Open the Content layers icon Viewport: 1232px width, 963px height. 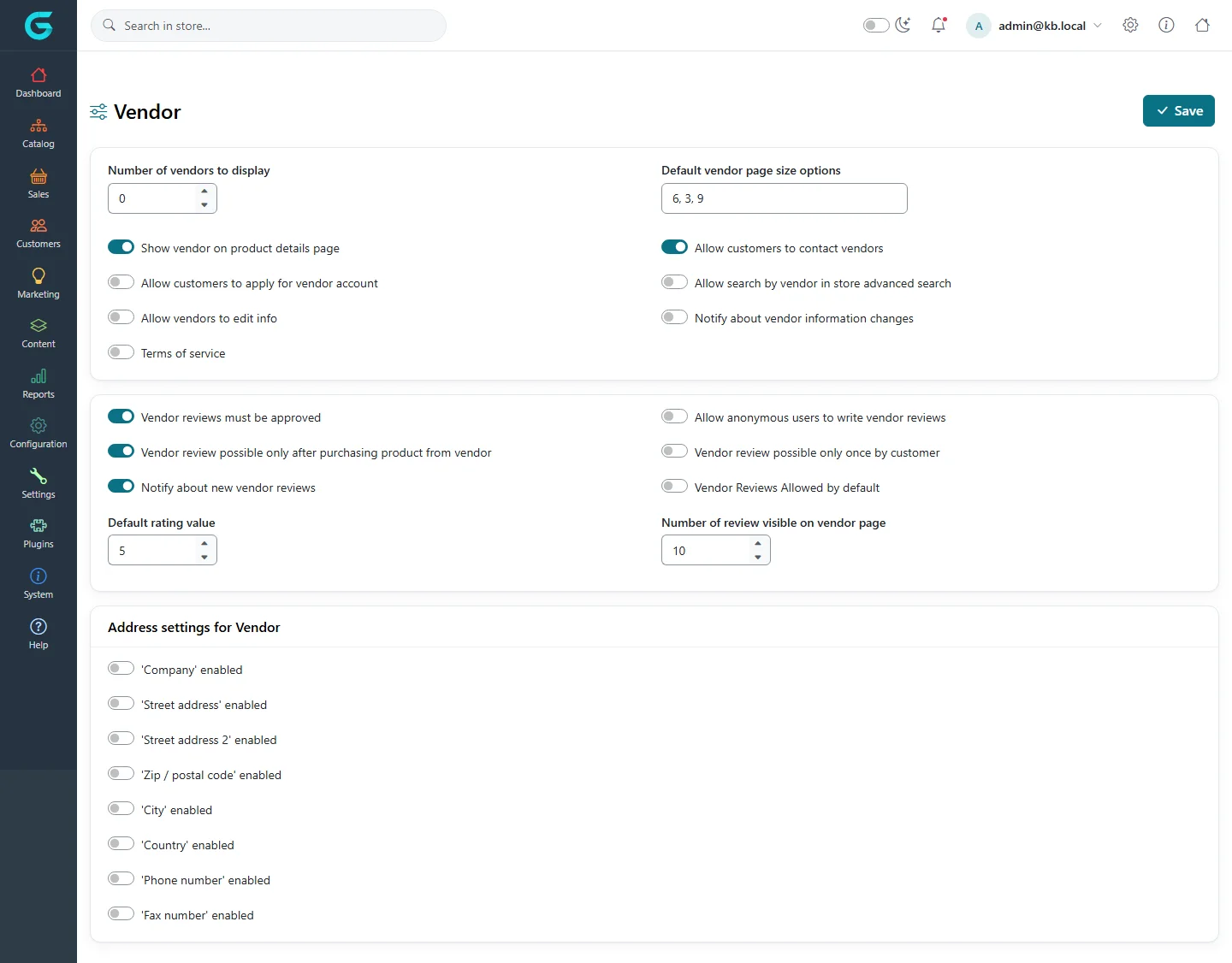coord(38,326)
